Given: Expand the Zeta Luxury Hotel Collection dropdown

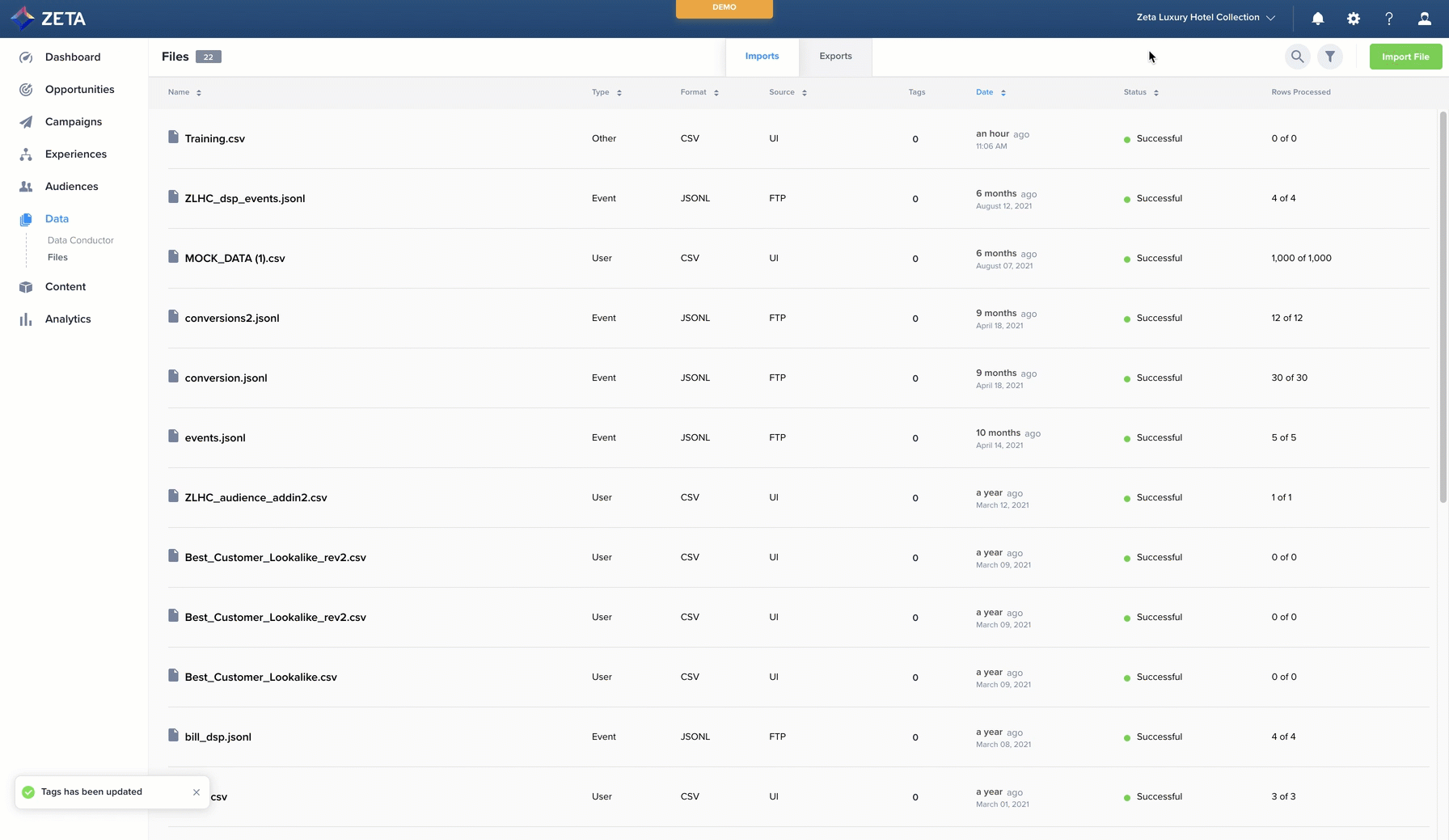Looking at the screenshot, I should click(1205, 18).
